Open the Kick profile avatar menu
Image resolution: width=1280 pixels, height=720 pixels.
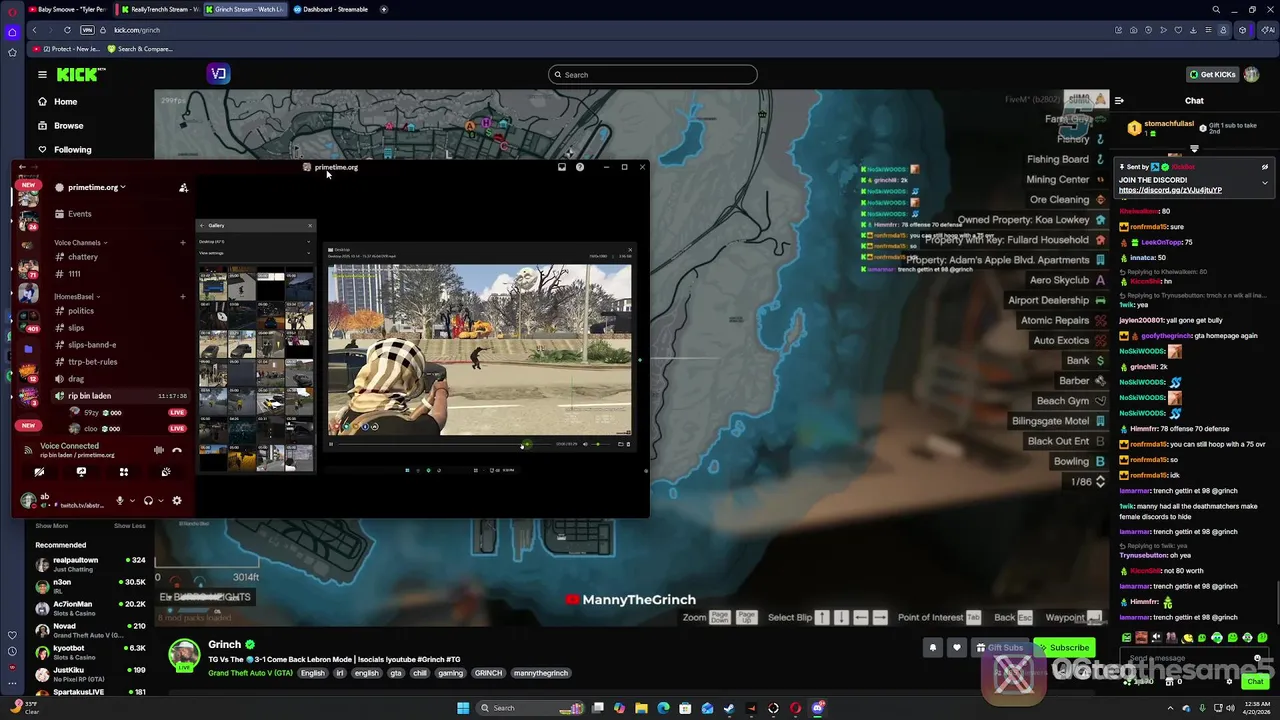pyautogui.click(x=1252, y=75)
